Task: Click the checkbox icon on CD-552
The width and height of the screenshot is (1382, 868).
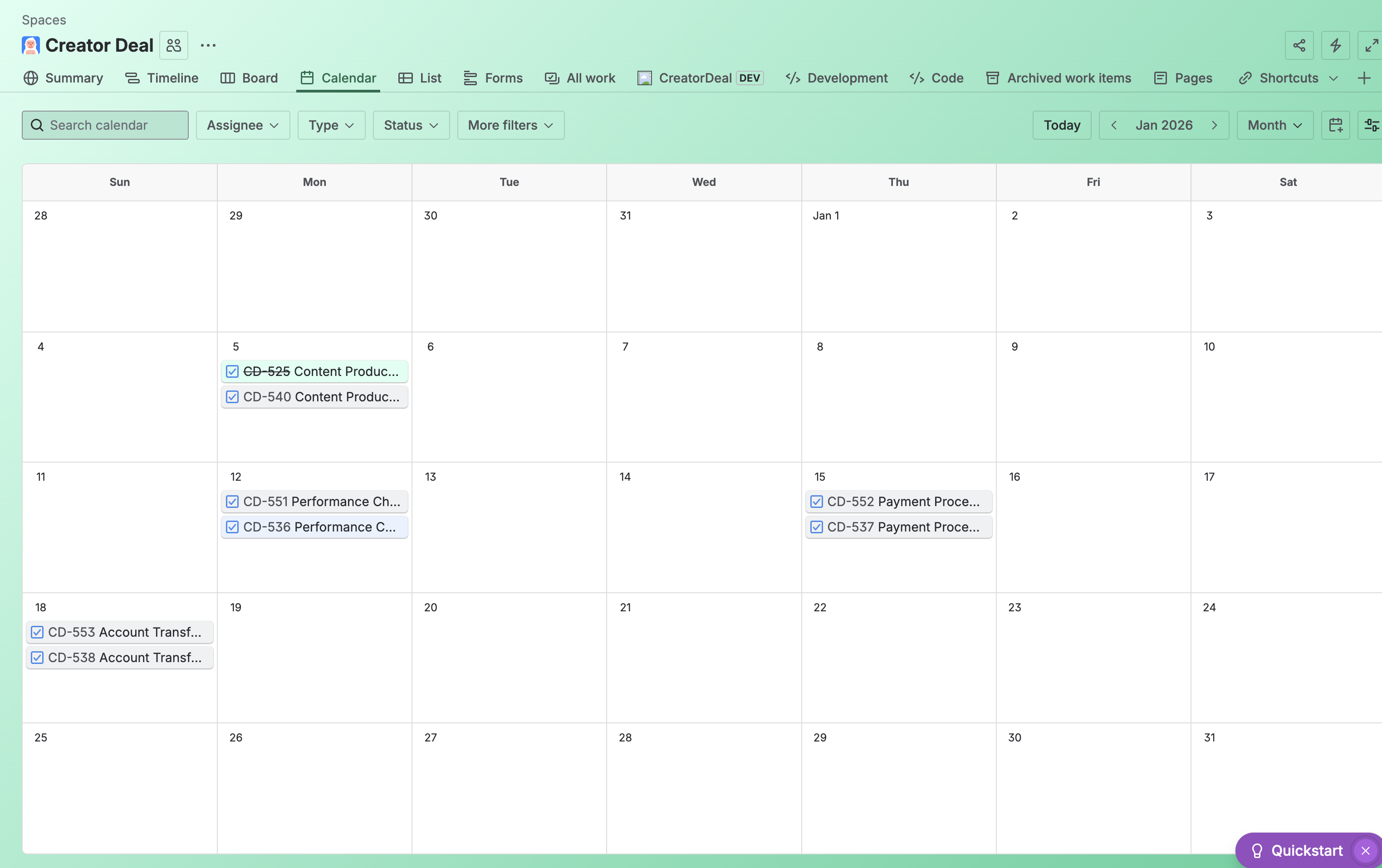Action: click(816, 502)
